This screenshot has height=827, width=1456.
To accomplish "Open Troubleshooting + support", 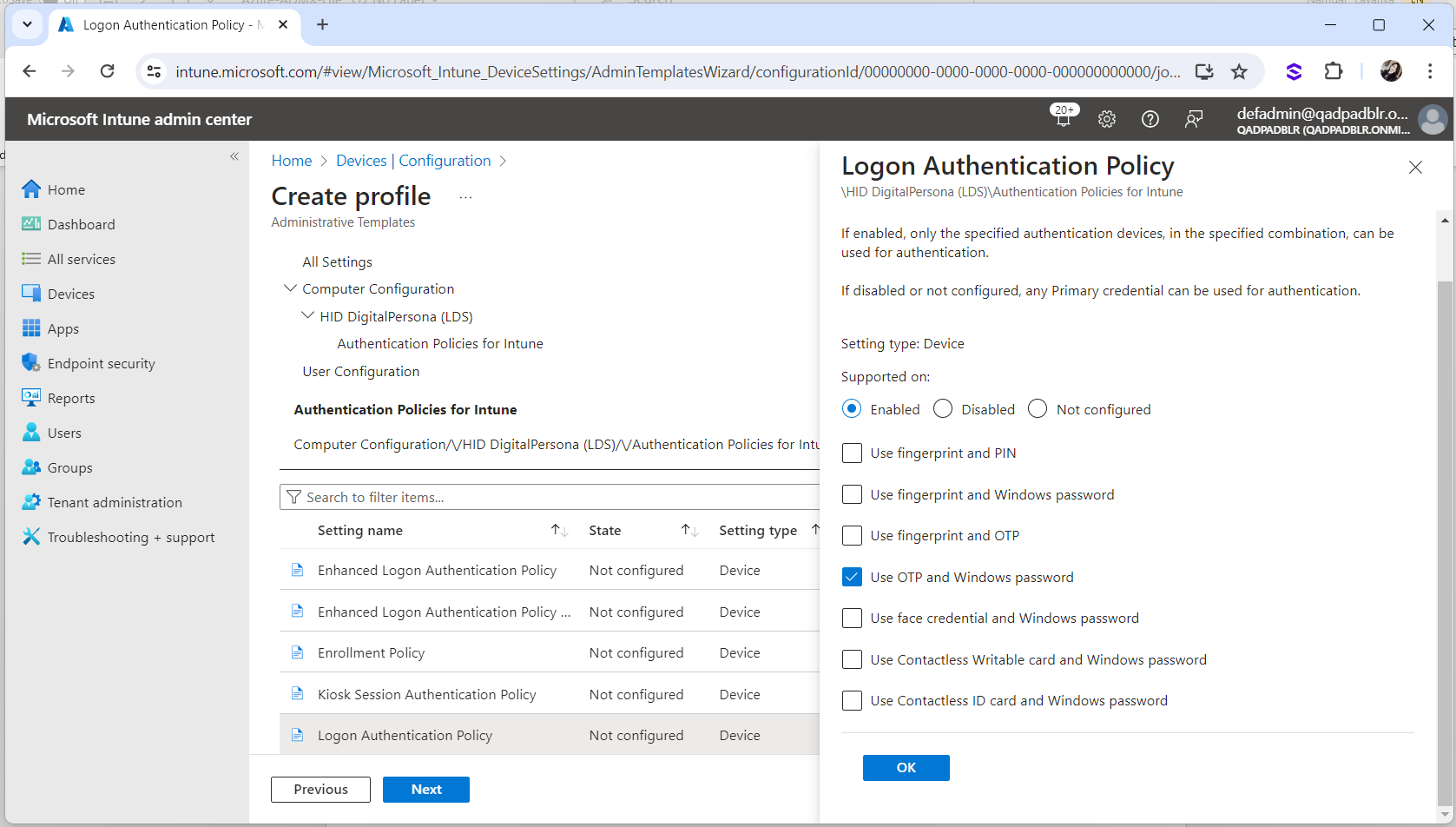I will point(130,537).
